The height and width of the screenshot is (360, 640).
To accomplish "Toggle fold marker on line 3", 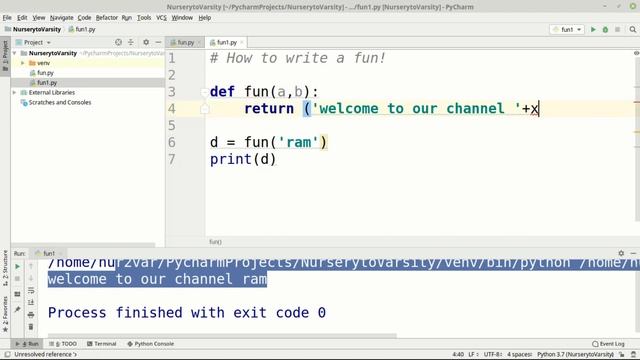I will pos(204,92).
